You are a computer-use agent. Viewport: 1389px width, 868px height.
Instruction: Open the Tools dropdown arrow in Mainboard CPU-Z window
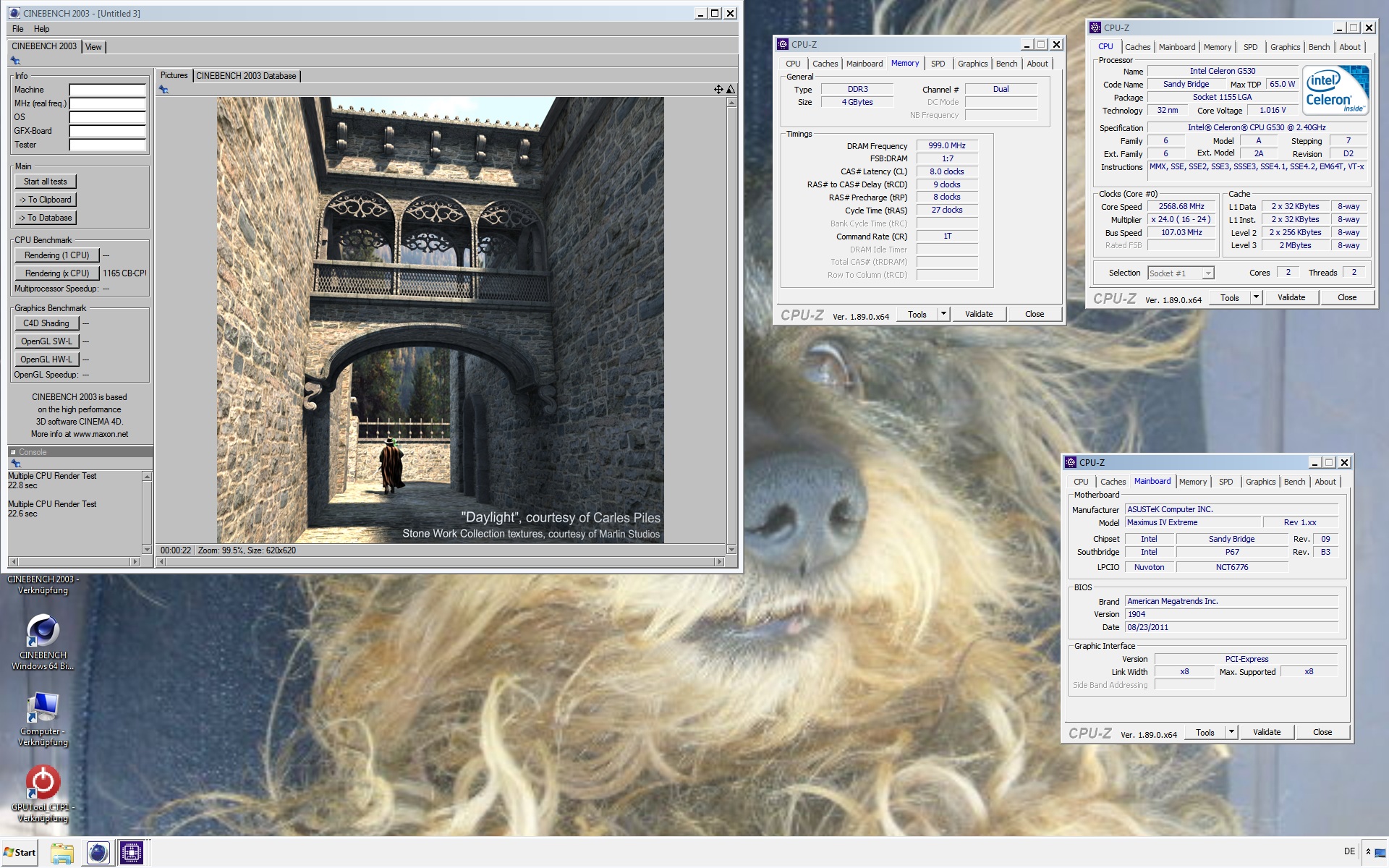[1231, 732]
